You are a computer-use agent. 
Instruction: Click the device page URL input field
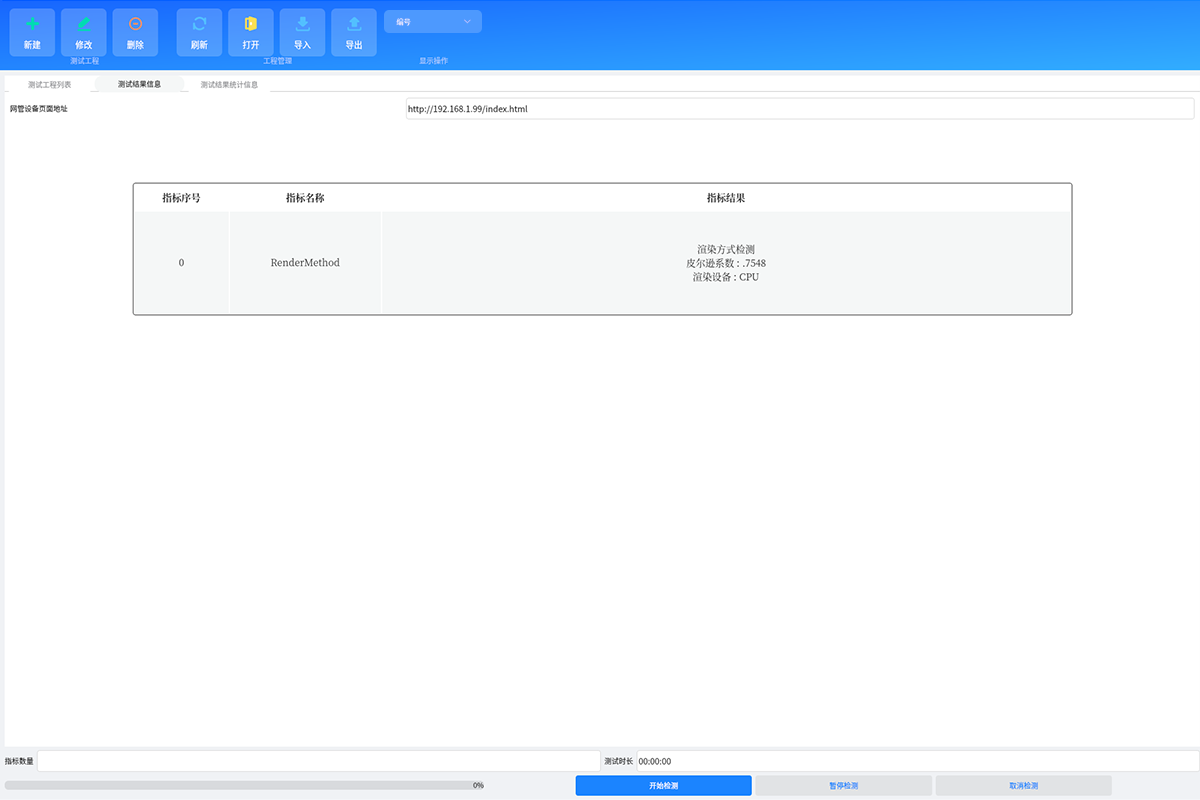799,108
